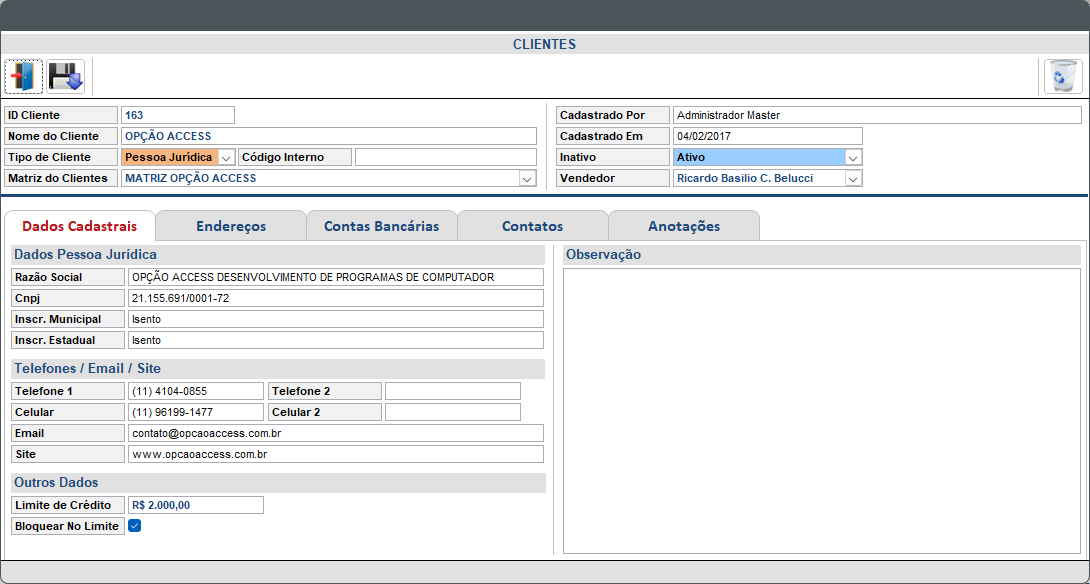Image resolution: width=1090 pixels, height=584 pixels.
Task: Click the Matriz do Clientes label
Action: 61,179
